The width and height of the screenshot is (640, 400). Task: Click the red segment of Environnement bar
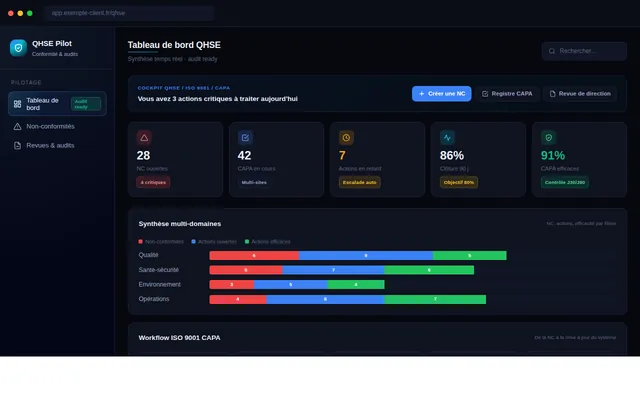coord(231,284)
